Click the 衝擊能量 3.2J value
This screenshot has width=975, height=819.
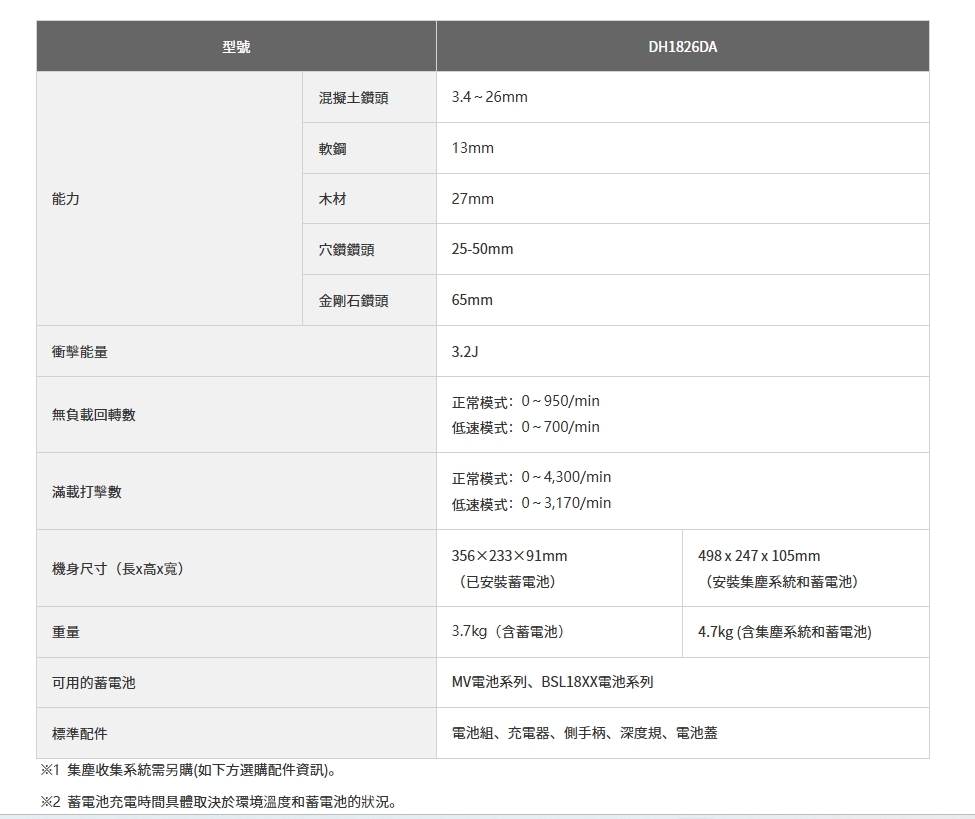(465, 351)
